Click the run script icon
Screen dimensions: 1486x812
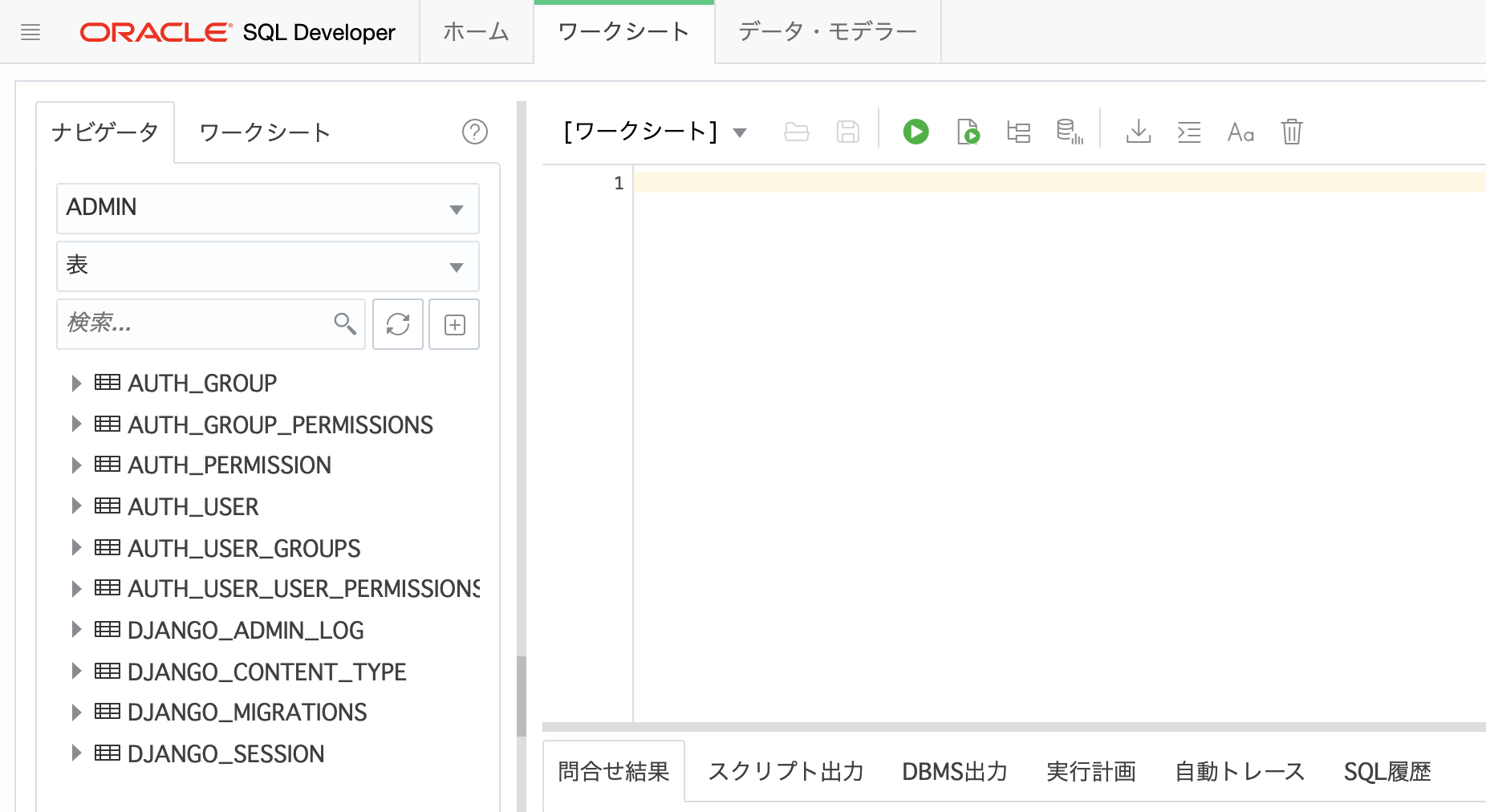[968, 132]
